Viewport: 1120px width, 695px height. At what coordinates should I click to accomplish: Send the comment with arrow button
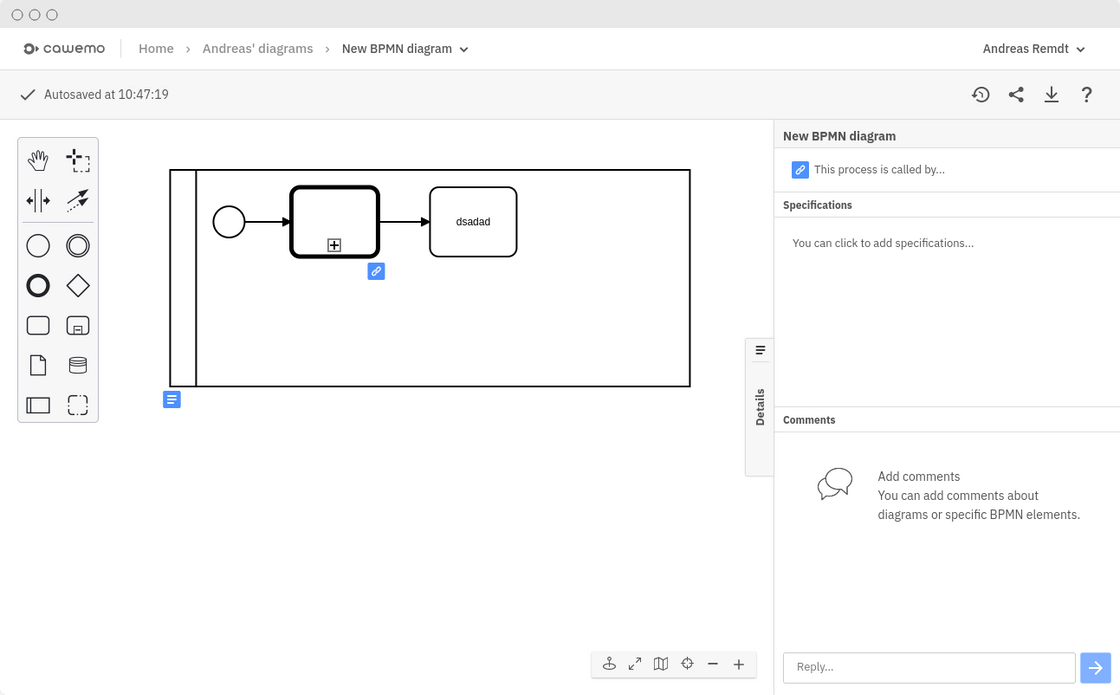coord(1096,667)
